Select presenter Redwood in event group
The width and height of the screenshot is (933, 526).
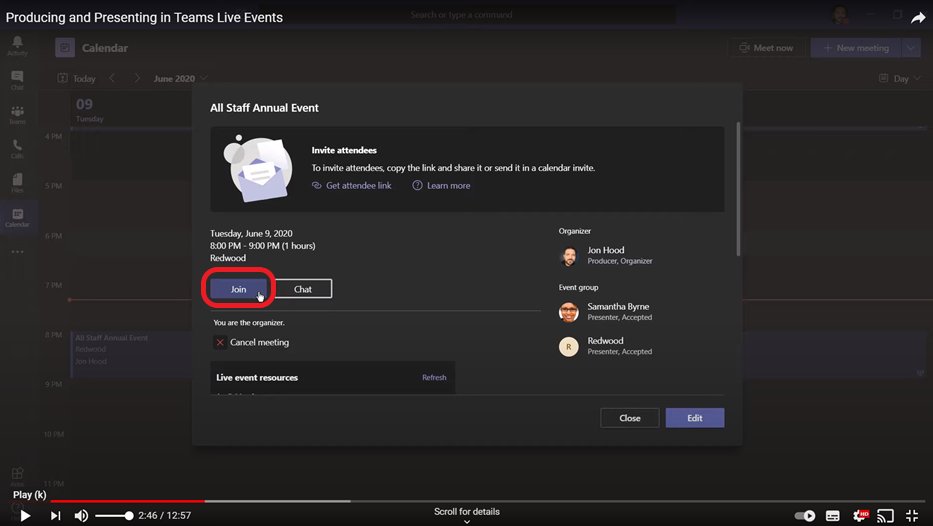click(x=606, y=346)
